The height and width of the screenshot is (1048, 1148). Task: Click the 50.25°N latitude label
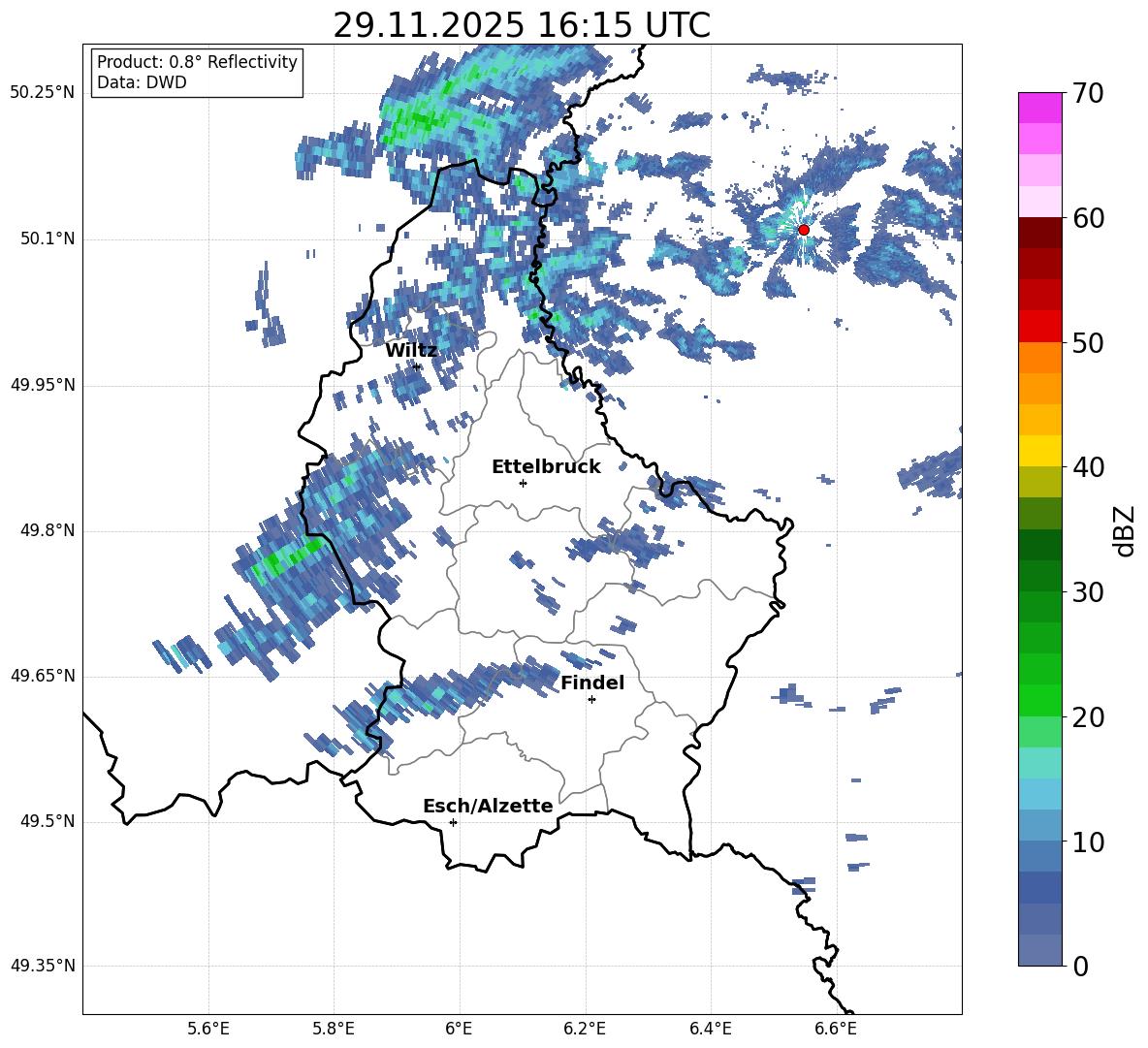[x=43, y=93]
